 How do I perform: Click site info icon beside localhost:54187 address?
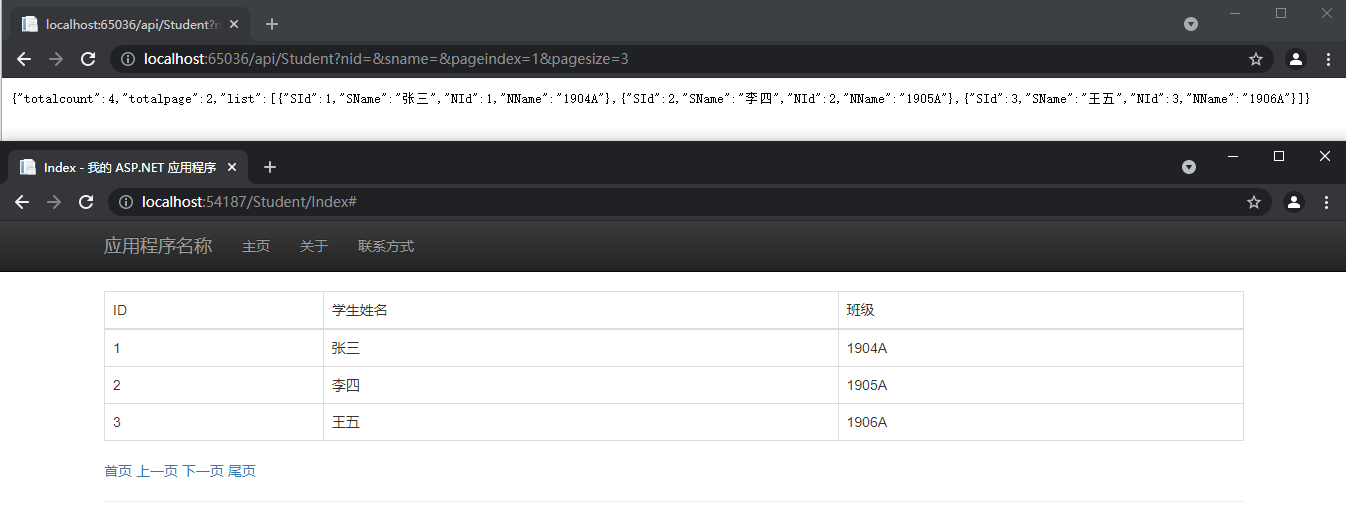click(x=126, y=202)
